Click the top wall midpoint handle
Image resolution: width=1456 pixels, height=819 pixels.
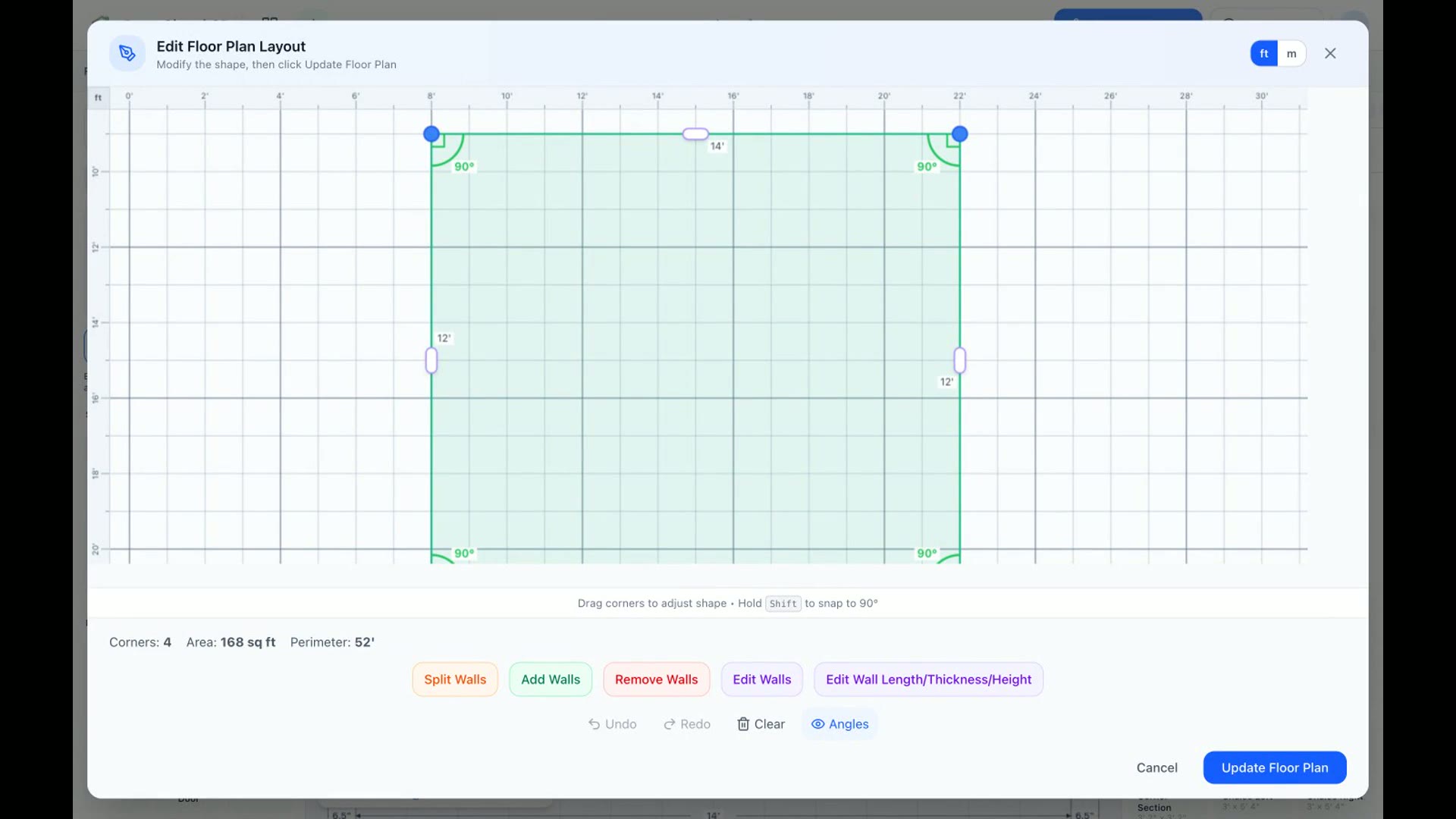[x=695, y=134]
